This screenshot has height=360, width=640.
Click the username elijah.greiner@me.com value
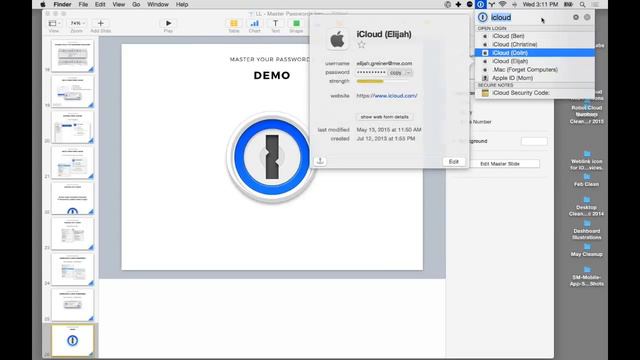point(384,63)
